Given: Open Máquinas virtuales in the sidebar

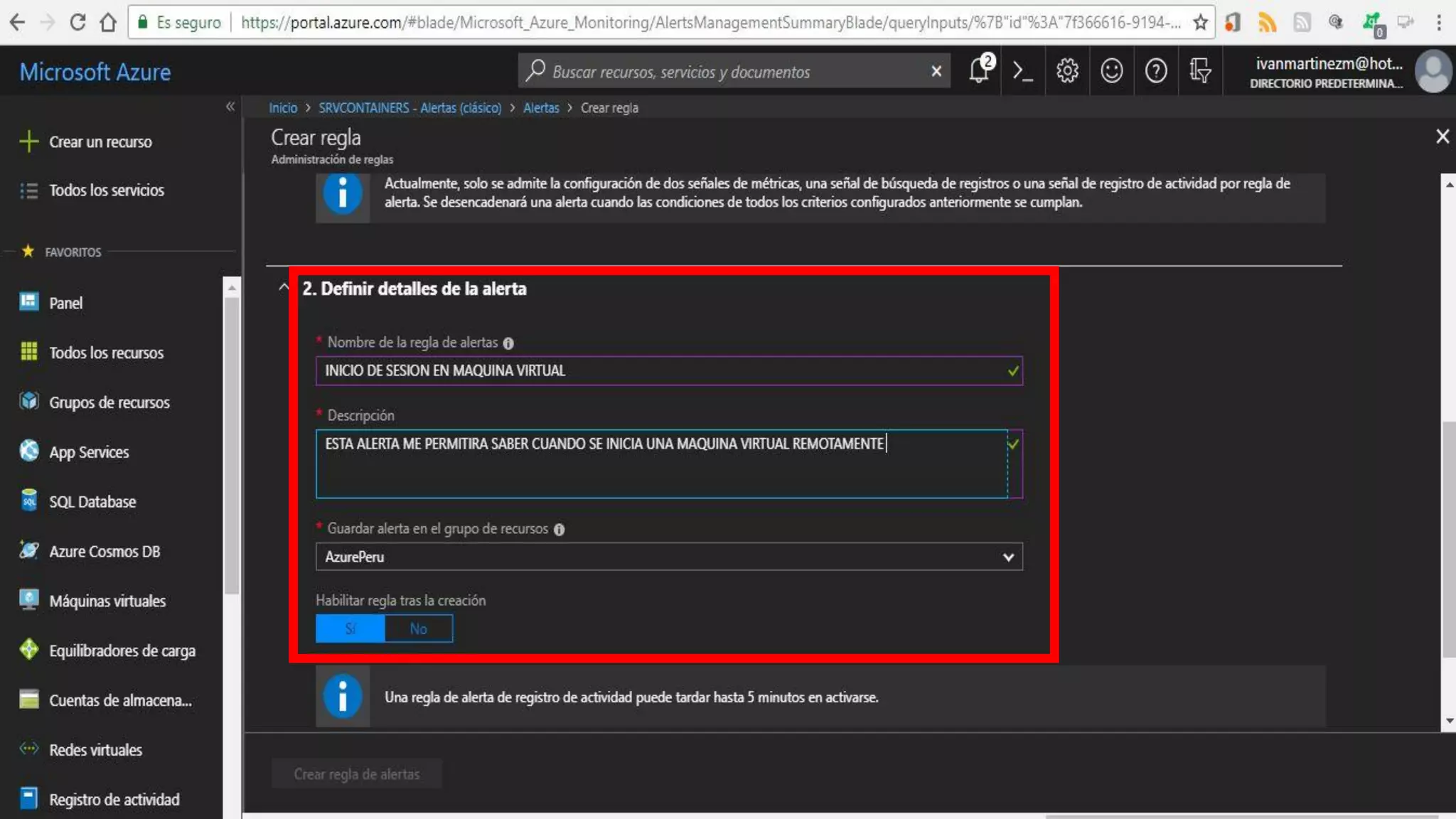Looking at the screenshot, I should point(107,601).
